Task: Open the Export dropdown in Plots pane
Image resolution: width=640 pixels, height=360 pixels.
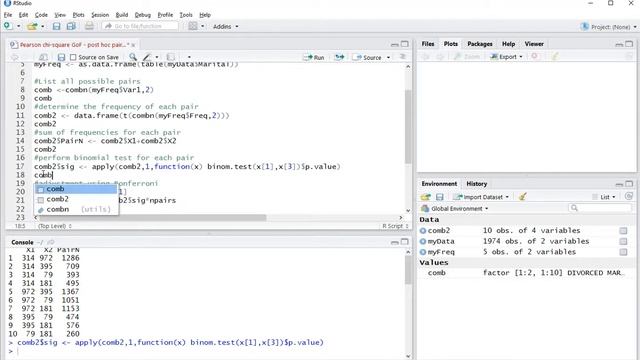Action: coord(507,57)
